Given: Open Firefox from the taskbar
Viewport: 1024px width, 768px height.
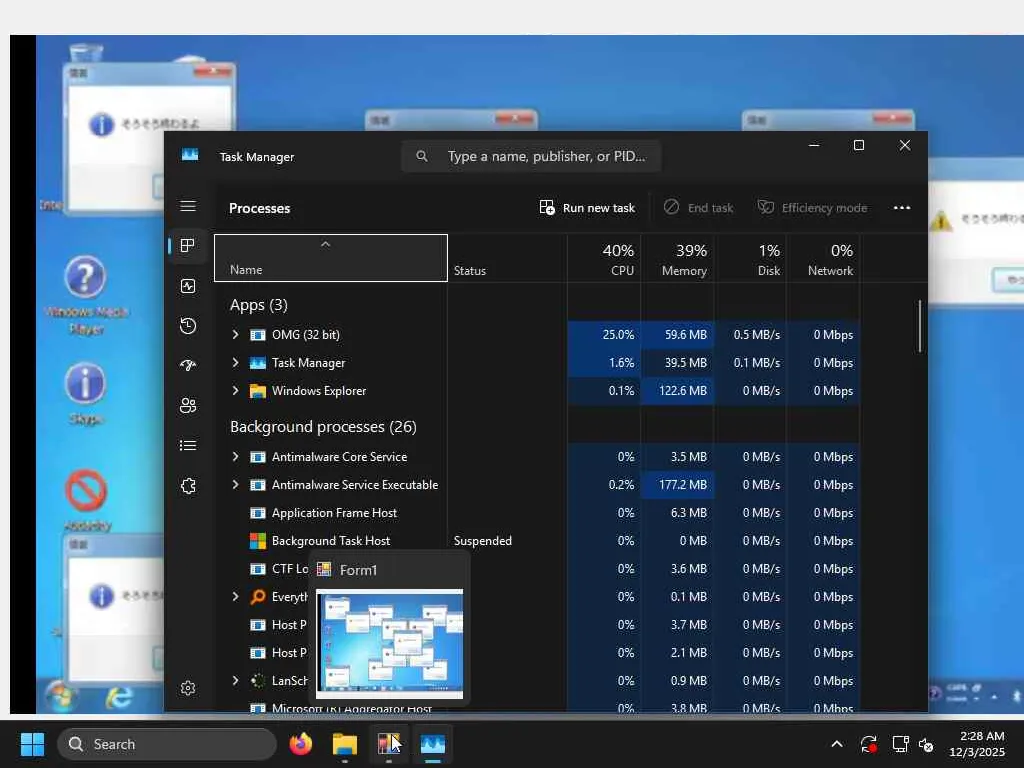Looking at the screenshot, I should pyautogui.click(x=300, y=744).
